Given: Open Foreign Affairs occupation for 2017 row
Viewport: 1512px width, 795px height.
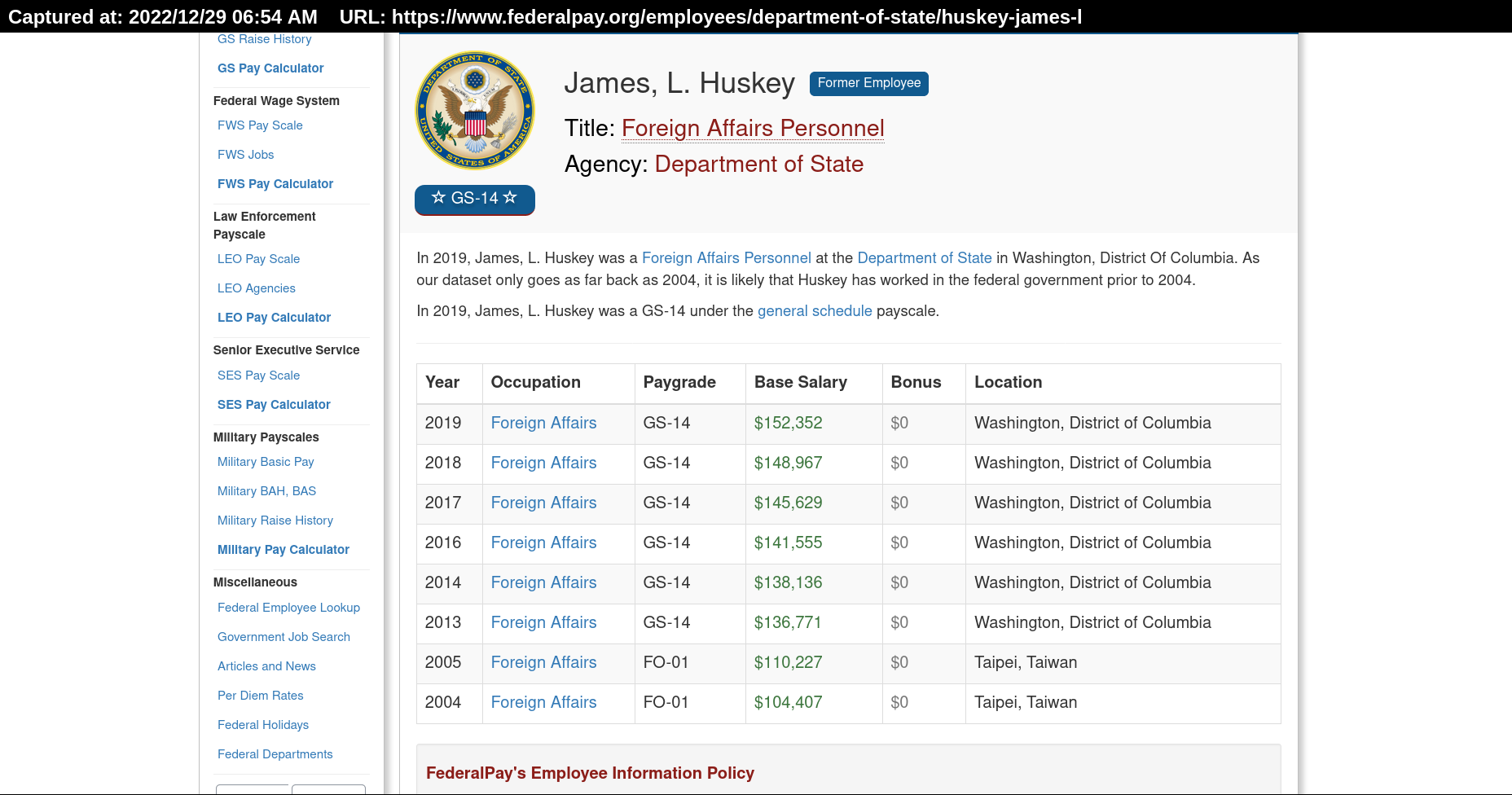Looking at the screenshot, I should pos(543,503).
